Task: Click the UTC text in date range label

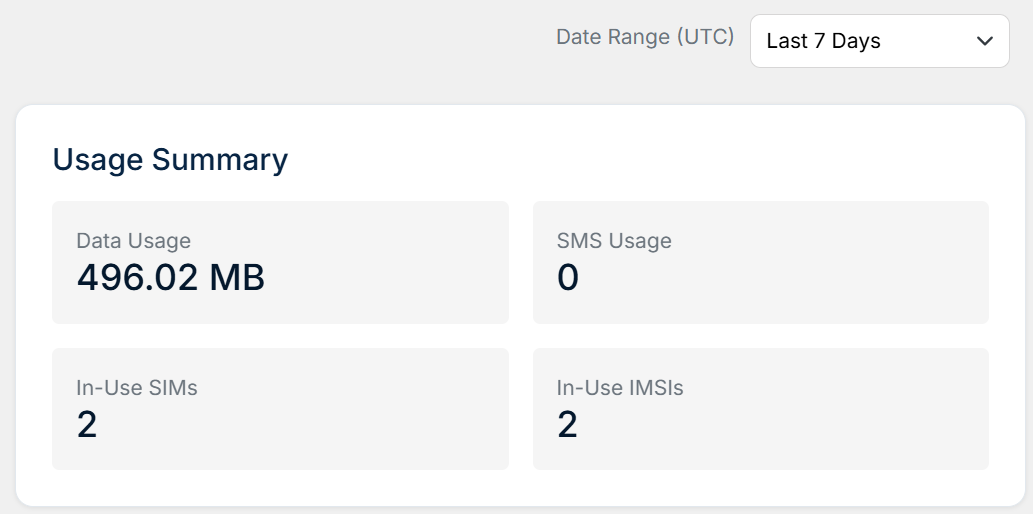Action: coord(705,37)
